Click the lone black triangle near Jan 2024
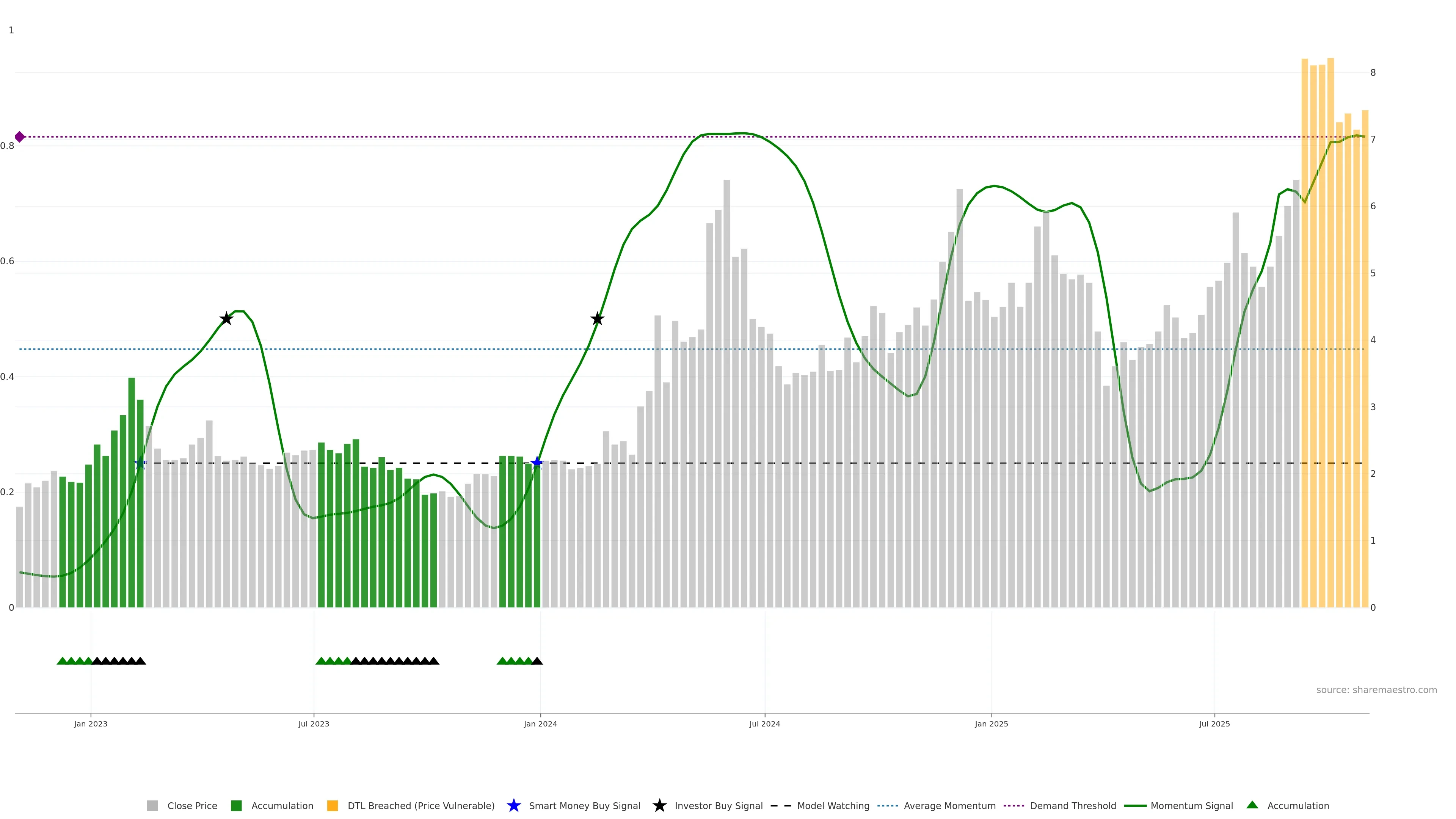This screenshot has width=1456, height=819. point(537,661)
